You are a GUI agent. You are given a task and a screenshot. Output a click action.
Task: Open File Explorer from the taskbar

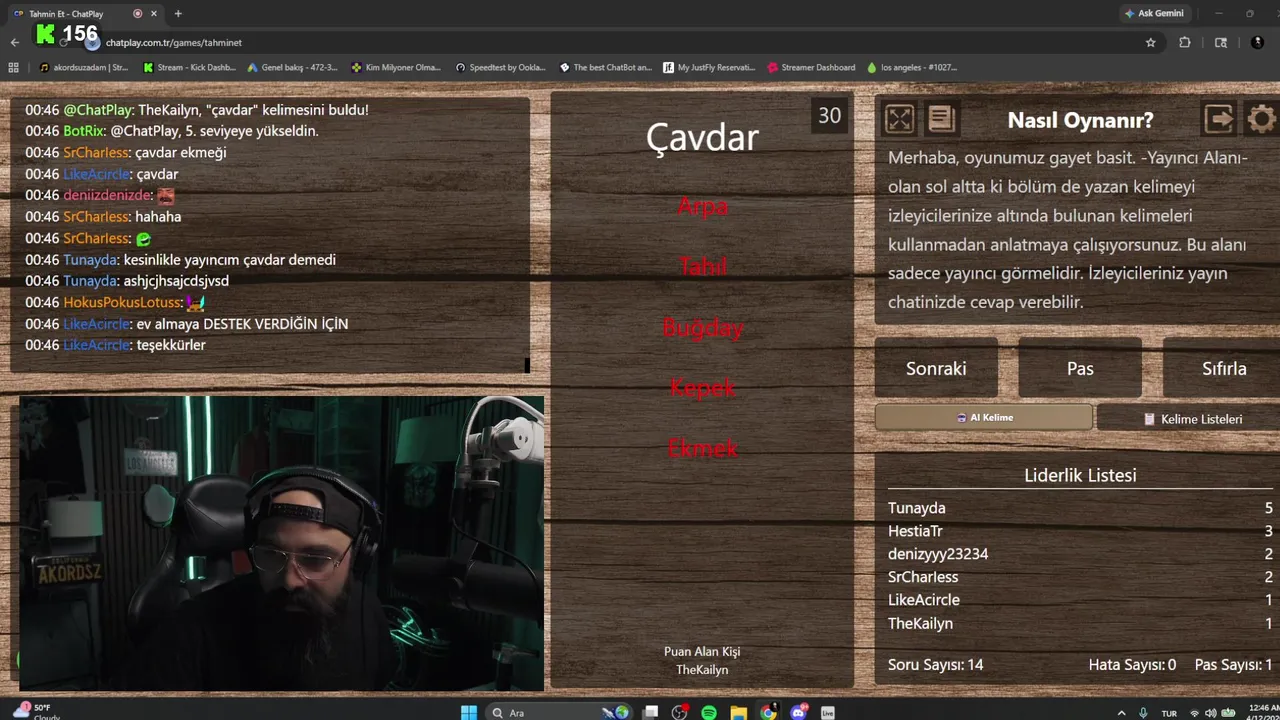(x=739, y=712)
